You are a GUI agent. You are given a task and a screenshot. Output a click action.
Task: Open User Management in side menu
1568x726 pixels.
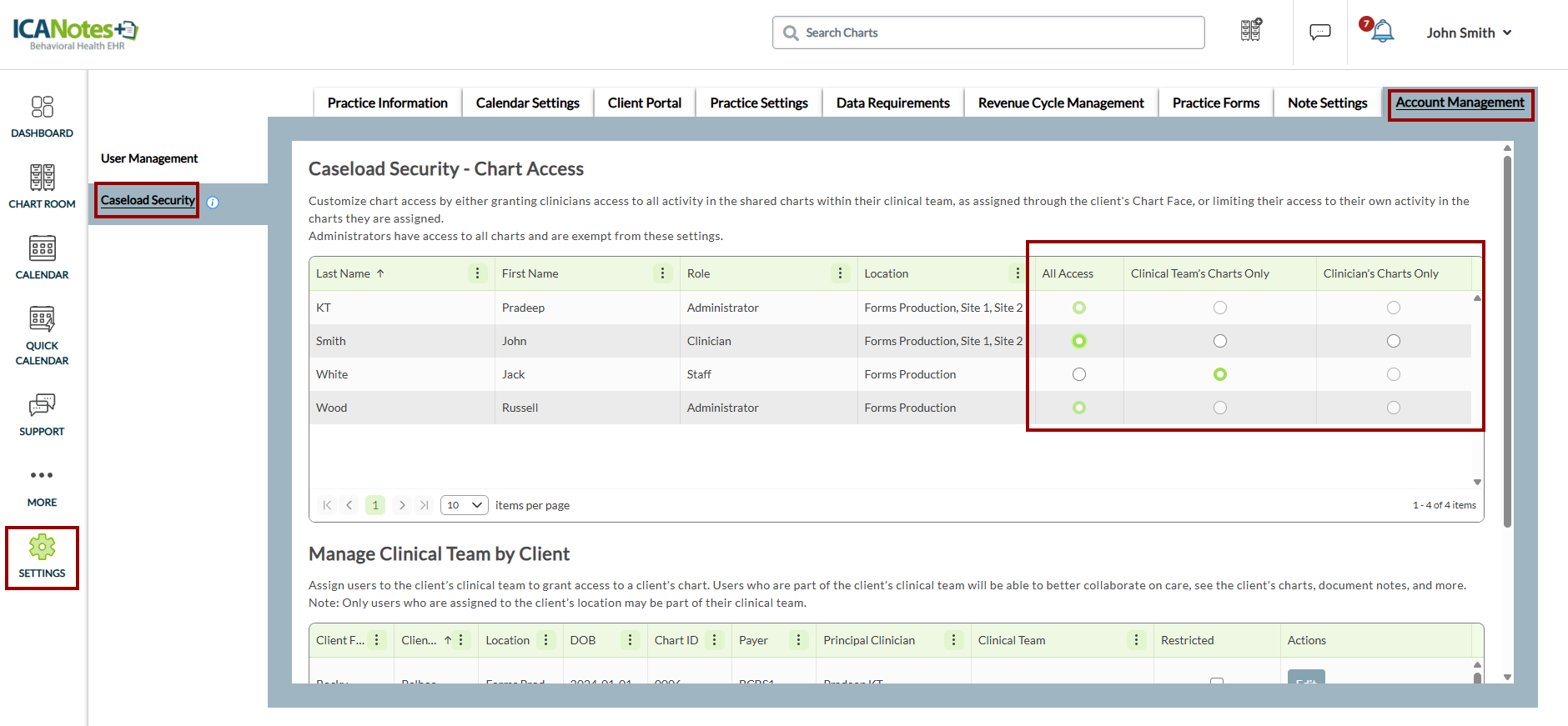point(149,158)
